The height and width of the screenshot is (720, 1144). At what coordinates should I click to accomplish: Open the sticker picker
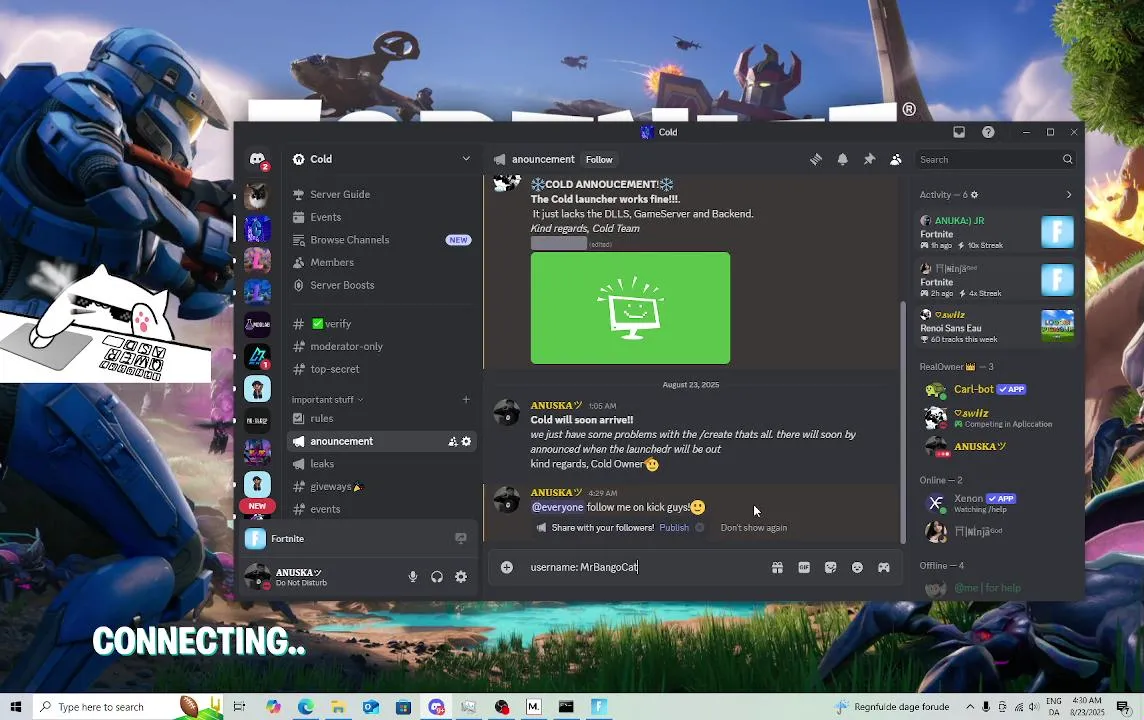pos(830,568)
